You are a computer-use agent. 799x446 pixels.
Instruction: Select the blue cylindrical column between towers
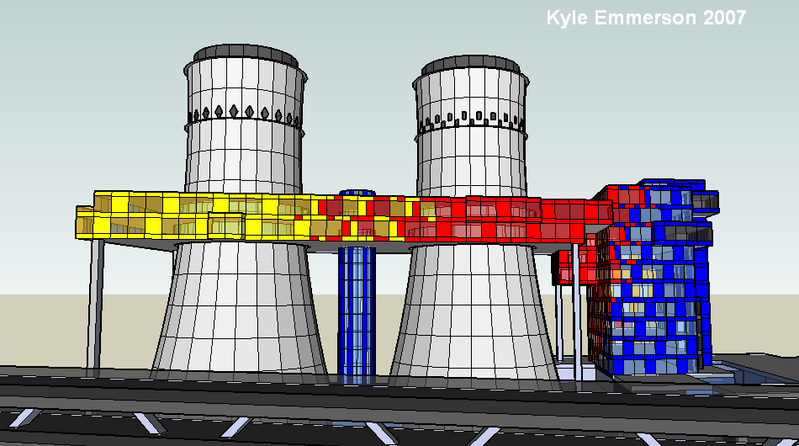click(356, 310)
